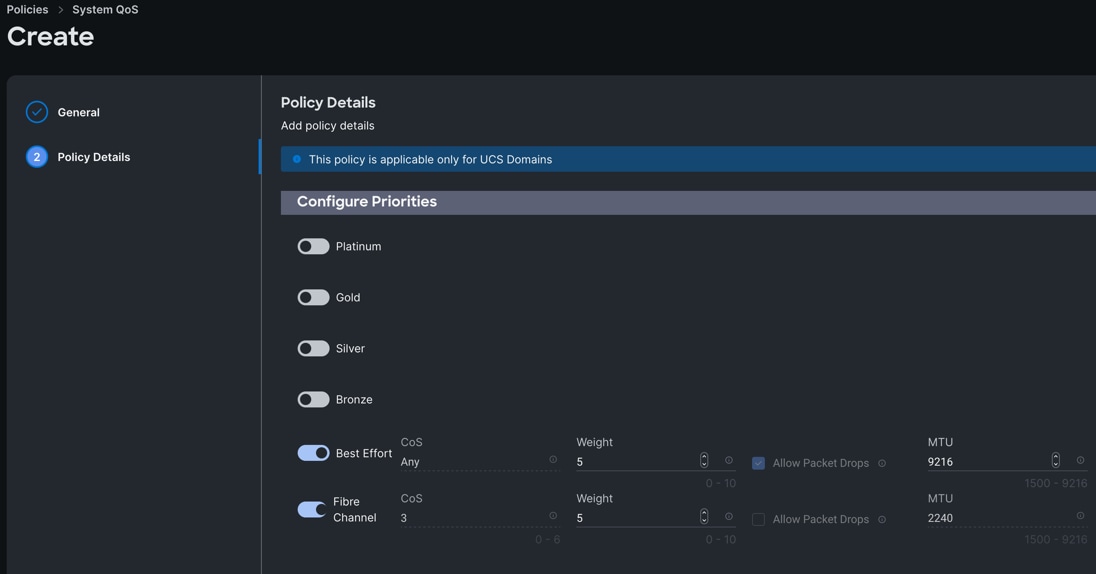This screenshot has width=1096, height=574.
Task: Switch on the Silver priority toggle
Action: (x=313, y=348)
